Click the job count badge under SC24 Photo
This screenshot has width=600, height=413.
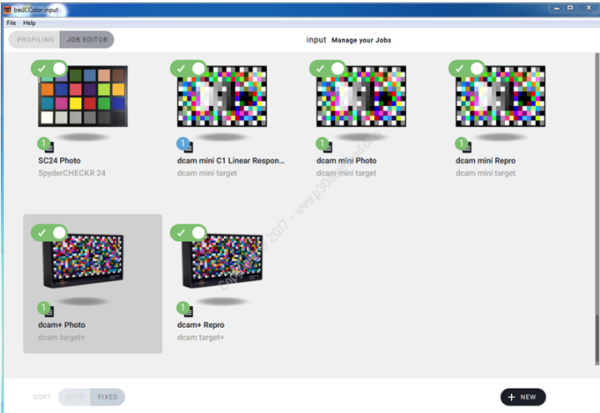point(44,144)
